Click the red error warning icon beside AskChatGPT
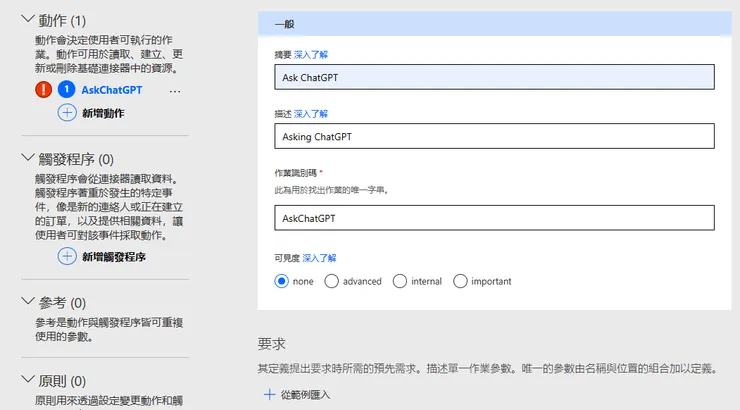 pos(43,89)
